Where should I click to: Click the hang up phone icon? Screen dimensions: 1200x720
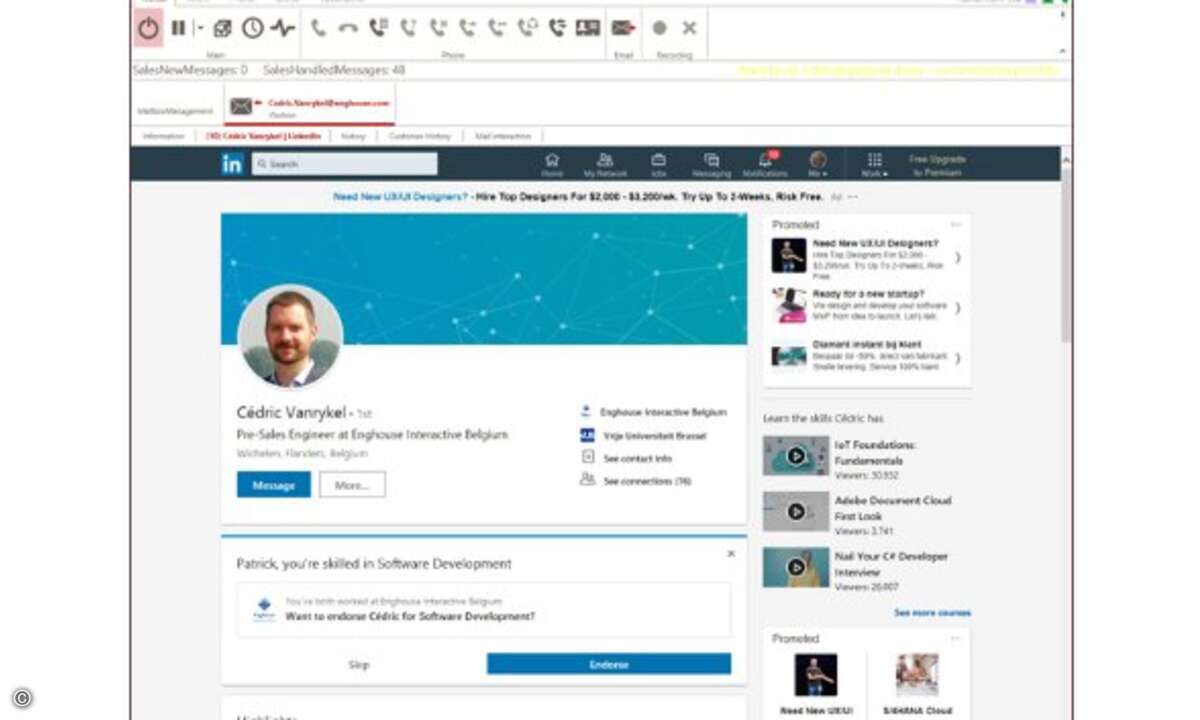tap(348, 28)
